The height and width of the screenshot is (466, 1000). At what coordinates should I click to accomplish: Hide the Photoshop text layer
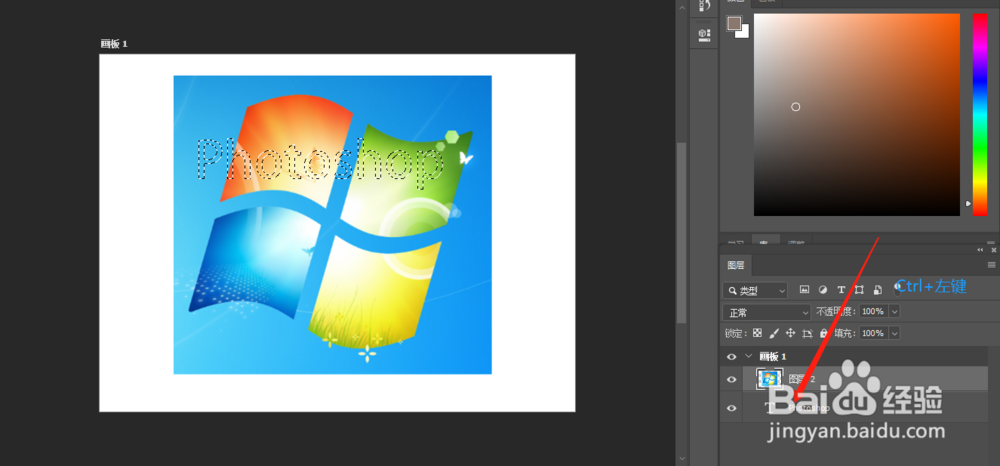click(732, 408)
